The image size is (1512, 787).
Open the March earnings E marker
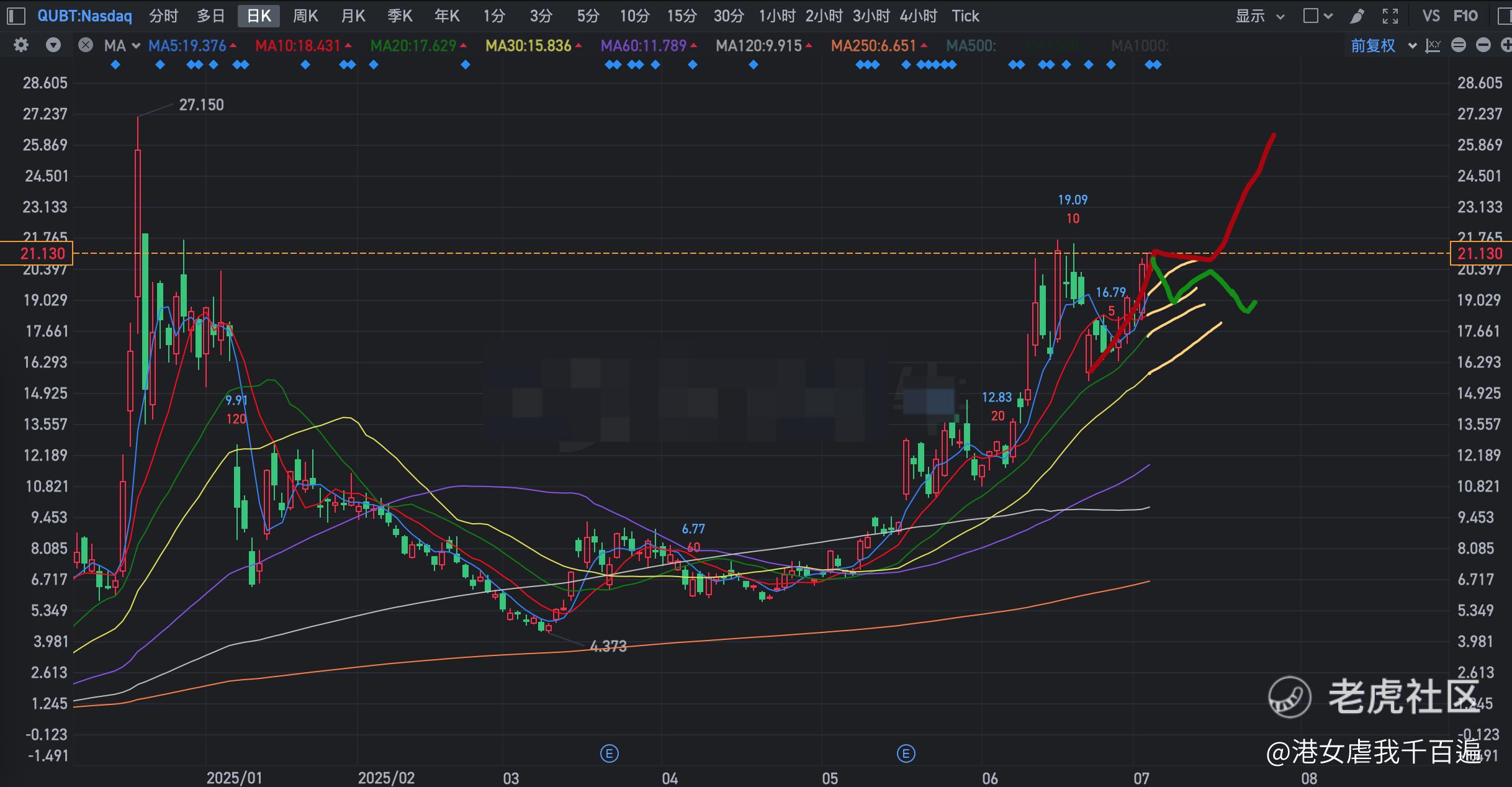[610, 754]
